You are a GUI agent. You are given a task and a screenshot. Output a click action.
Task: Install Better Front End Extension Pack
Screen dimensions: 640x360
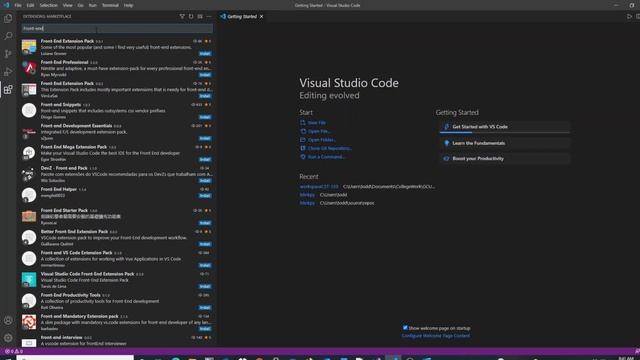[x=205, y=244]
